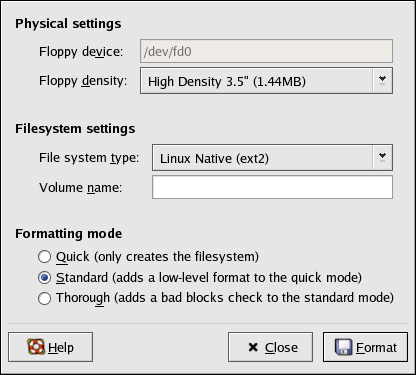
Task: Click the floppy disk icon on Format
Action: tap(343, 347)
